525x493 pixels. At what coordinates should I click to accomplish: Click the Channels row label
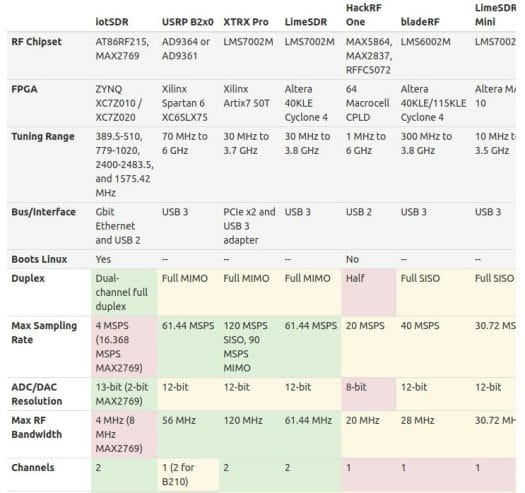coord(32,468)
